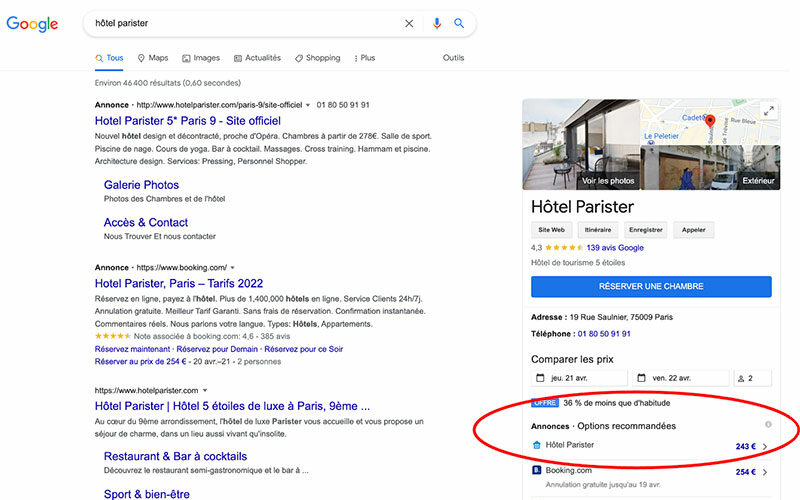Expand the map with the fullscreen icon
The width and height of the screenshot is (800, 500).
768,111
